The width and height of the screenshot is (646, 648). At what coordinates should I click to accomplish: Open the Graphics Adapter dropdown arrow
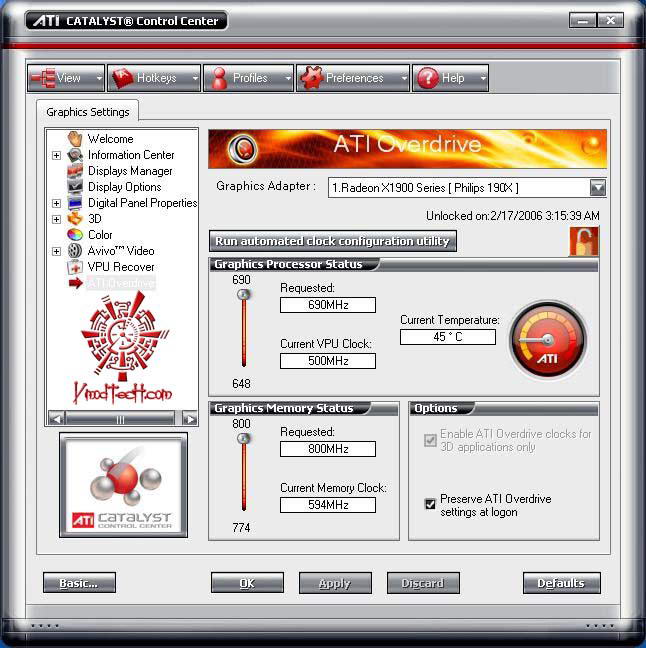(598, 188)
